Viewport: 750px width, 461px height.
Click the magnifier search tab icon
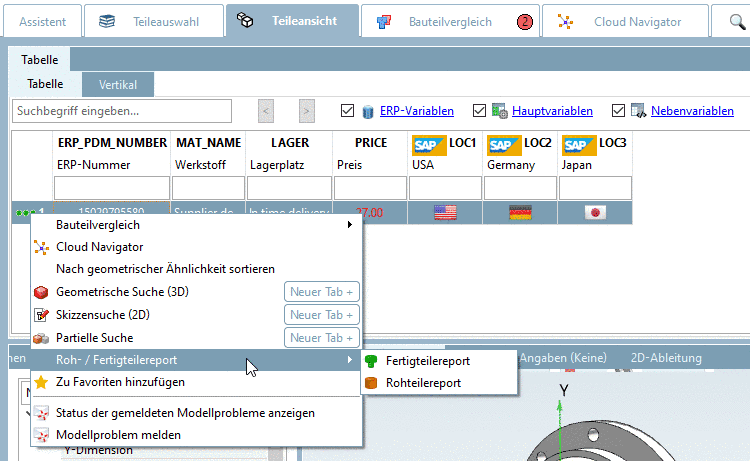coord(737,22)
